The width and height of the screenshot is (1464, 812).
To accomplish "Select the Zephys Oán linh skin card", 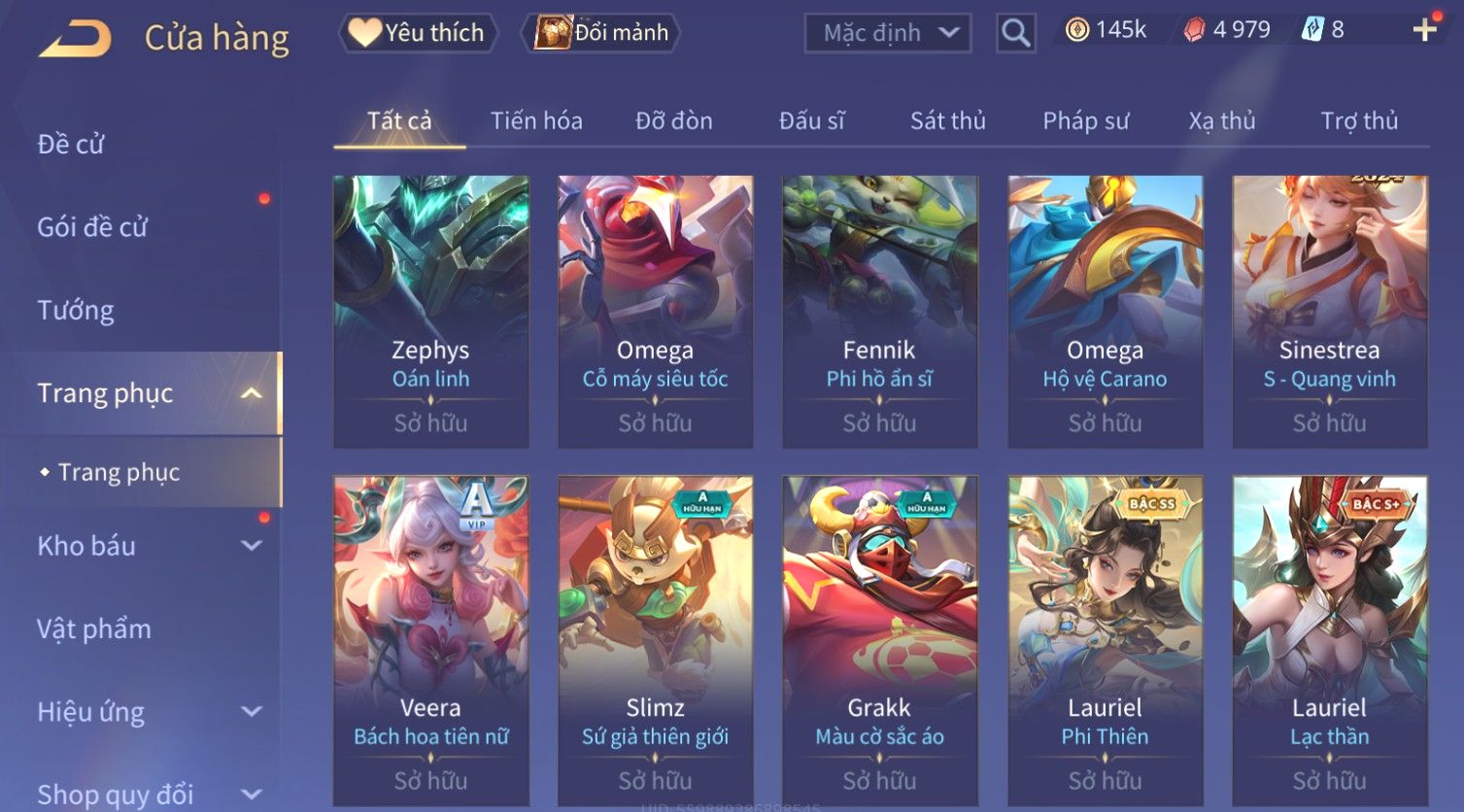I will pyautogui.click(x=431, y=312).
